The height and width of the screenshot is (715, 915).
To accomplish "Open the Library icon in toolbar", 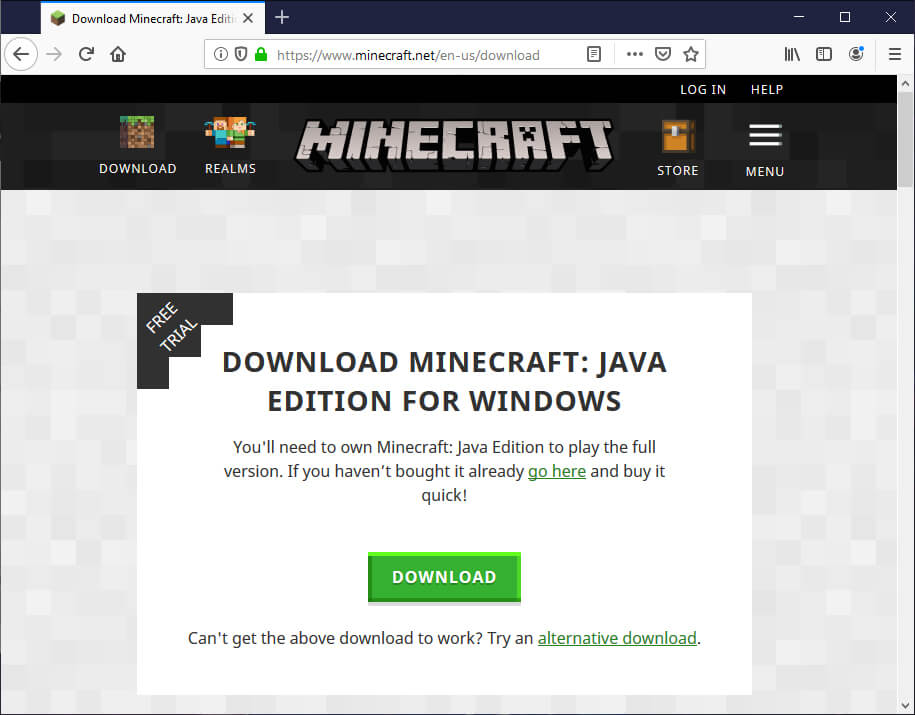I will point(792,54).
